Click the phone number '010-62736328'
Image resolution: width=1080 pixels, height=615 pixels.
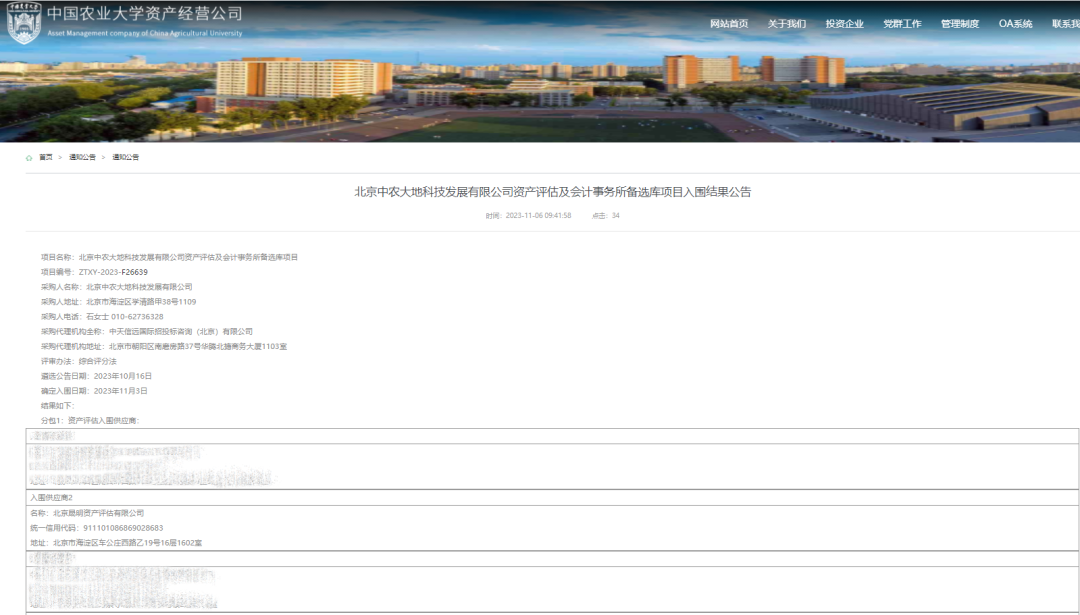point(137,317)
